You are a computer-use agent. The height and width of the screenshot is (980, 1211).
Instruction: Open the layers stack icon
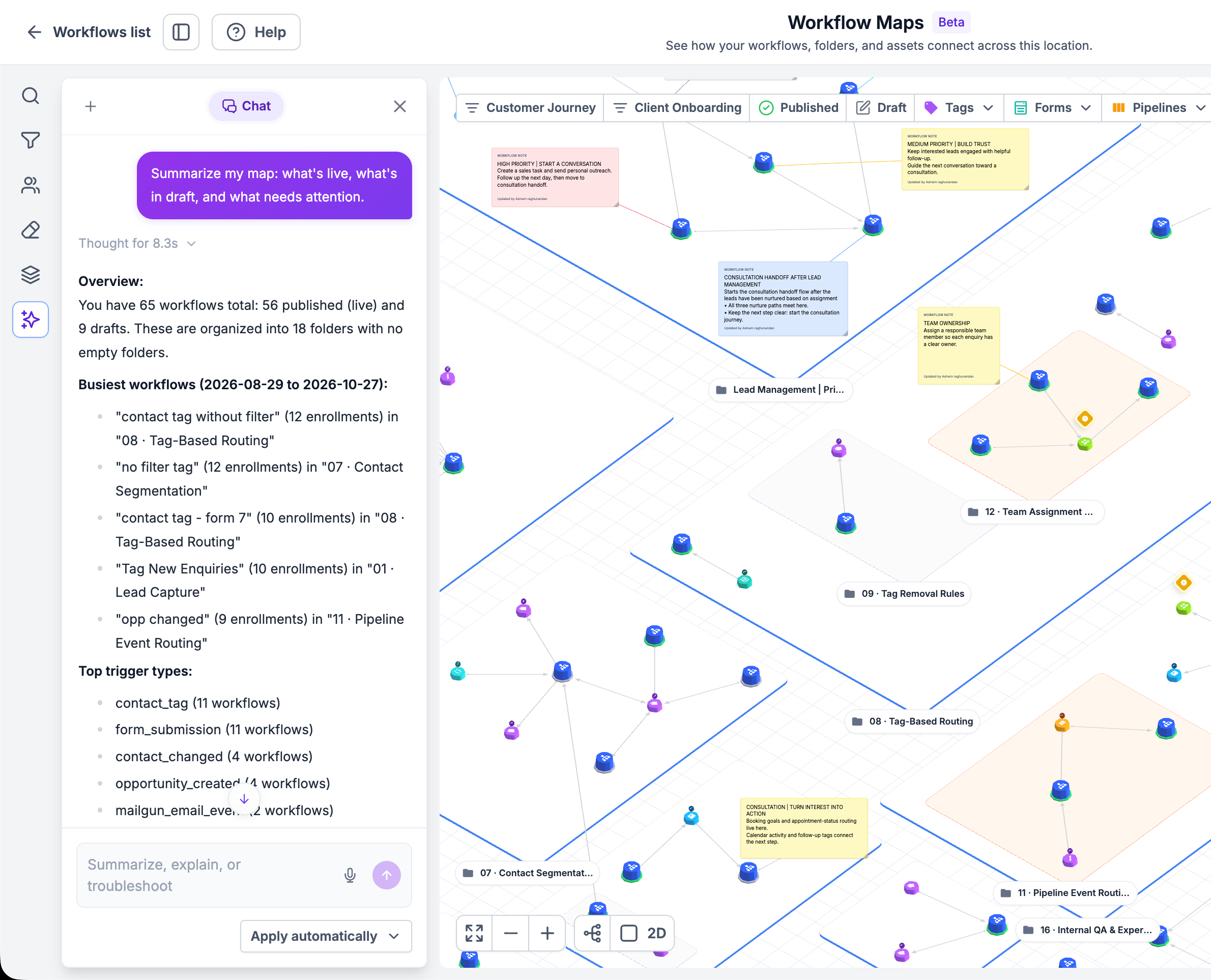31,274
